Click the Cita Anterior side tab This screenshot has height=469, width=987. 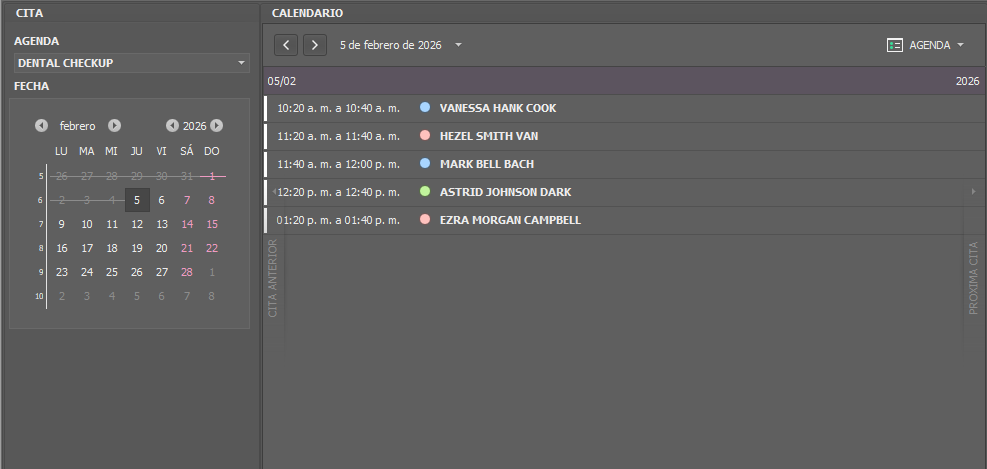273,278
